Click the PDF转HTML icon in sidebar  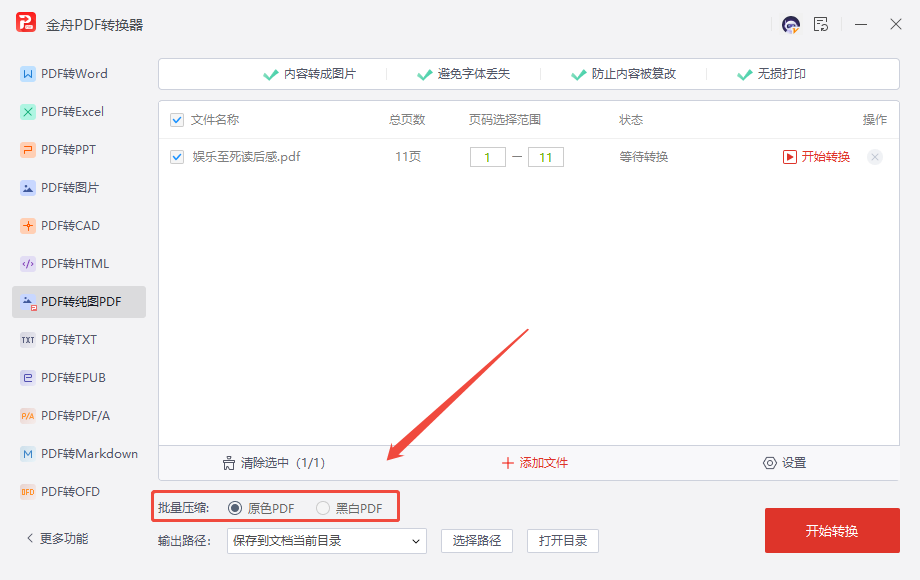click(x=28, y=264)
